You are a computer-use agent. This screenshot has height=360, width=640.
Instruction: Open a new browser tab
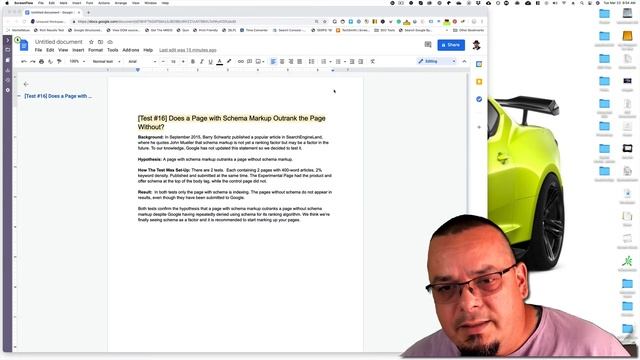pyautogui.click(x=88, y=12)
